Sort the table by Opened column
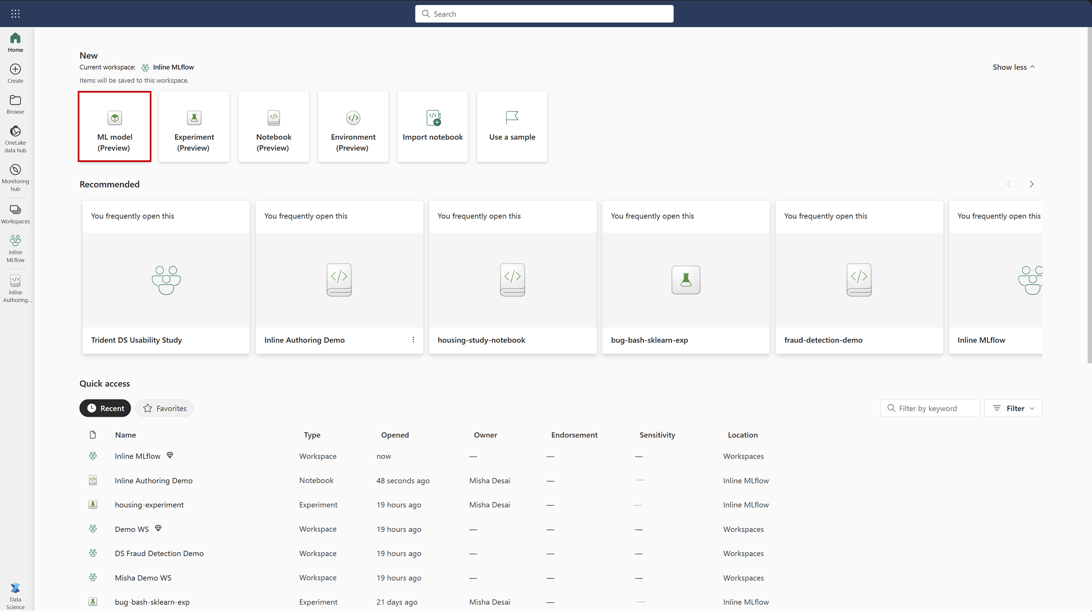This screenshot has height=612, width=1092. [395, 435]
